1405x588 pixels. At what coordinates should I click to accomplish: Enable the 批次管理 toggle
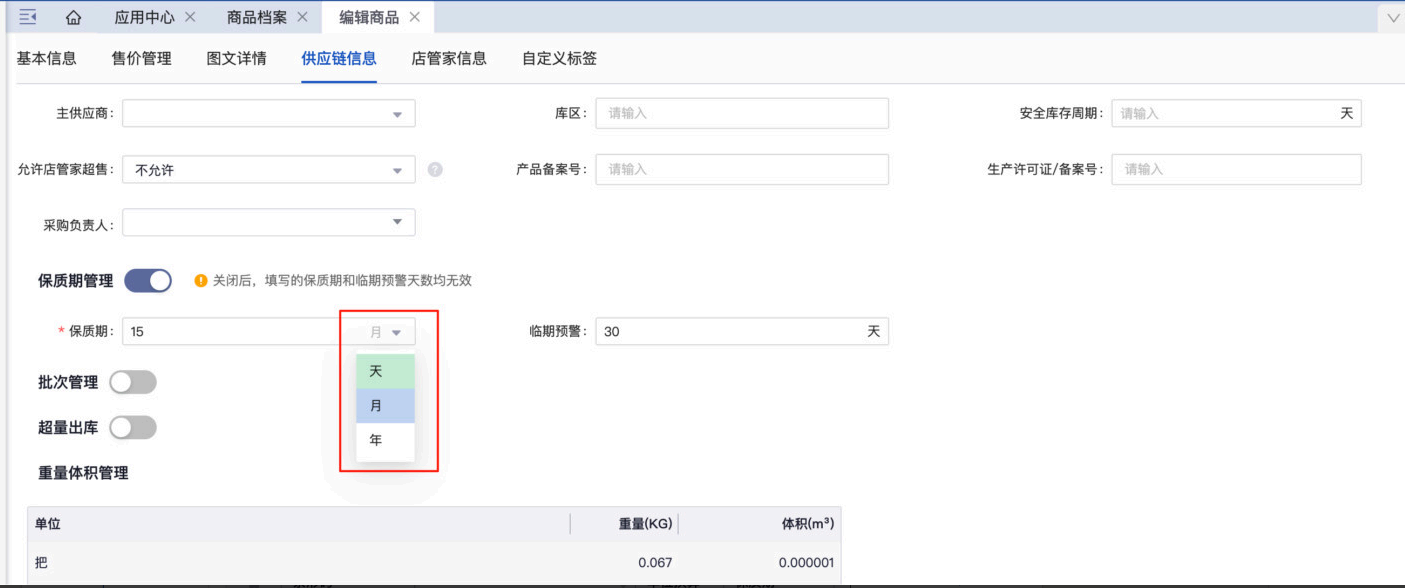click(x=133, y=382)
